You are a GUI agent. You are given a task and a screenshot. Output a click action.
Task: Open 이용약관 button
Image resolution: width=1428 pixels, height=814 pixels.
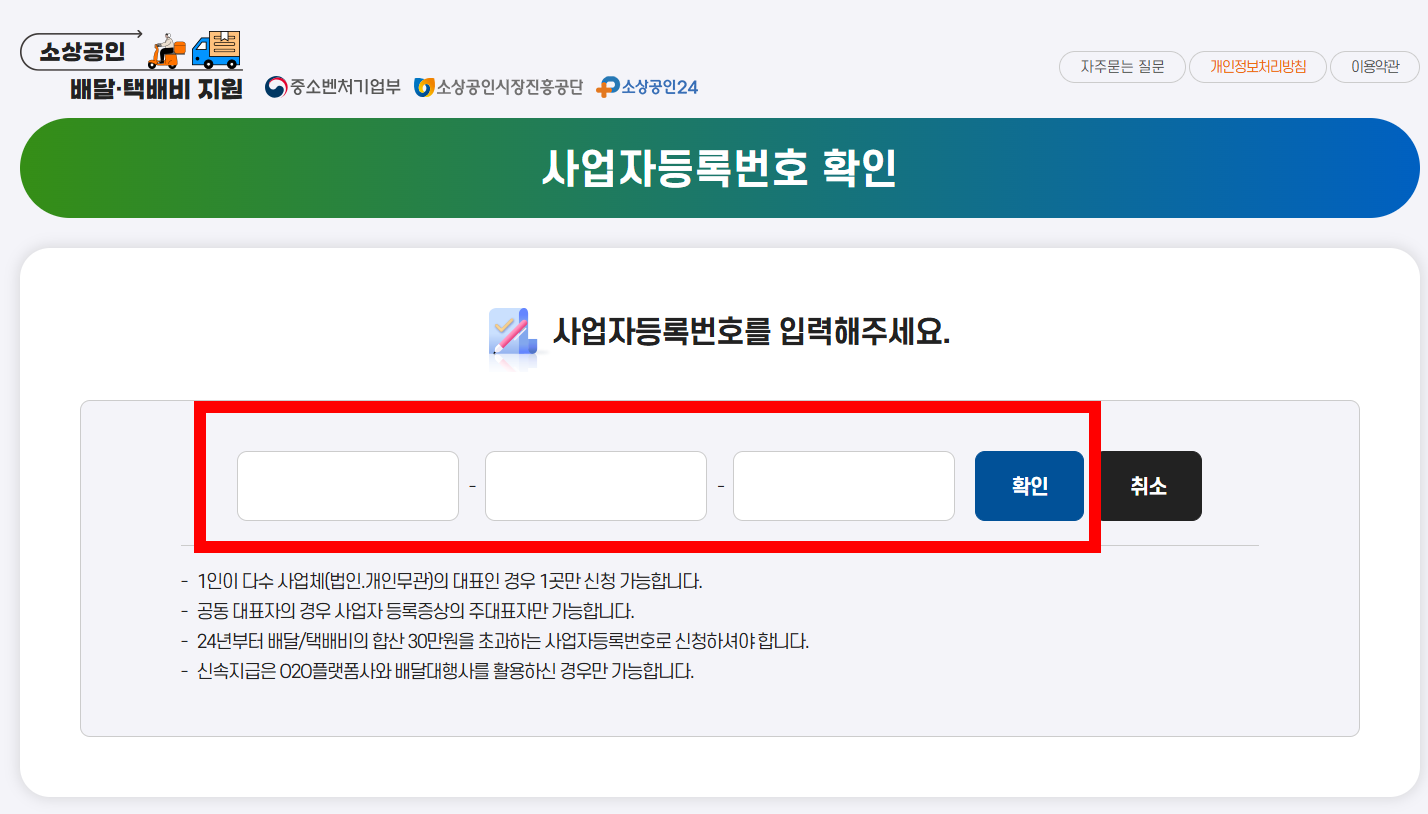pos(1375,67)
